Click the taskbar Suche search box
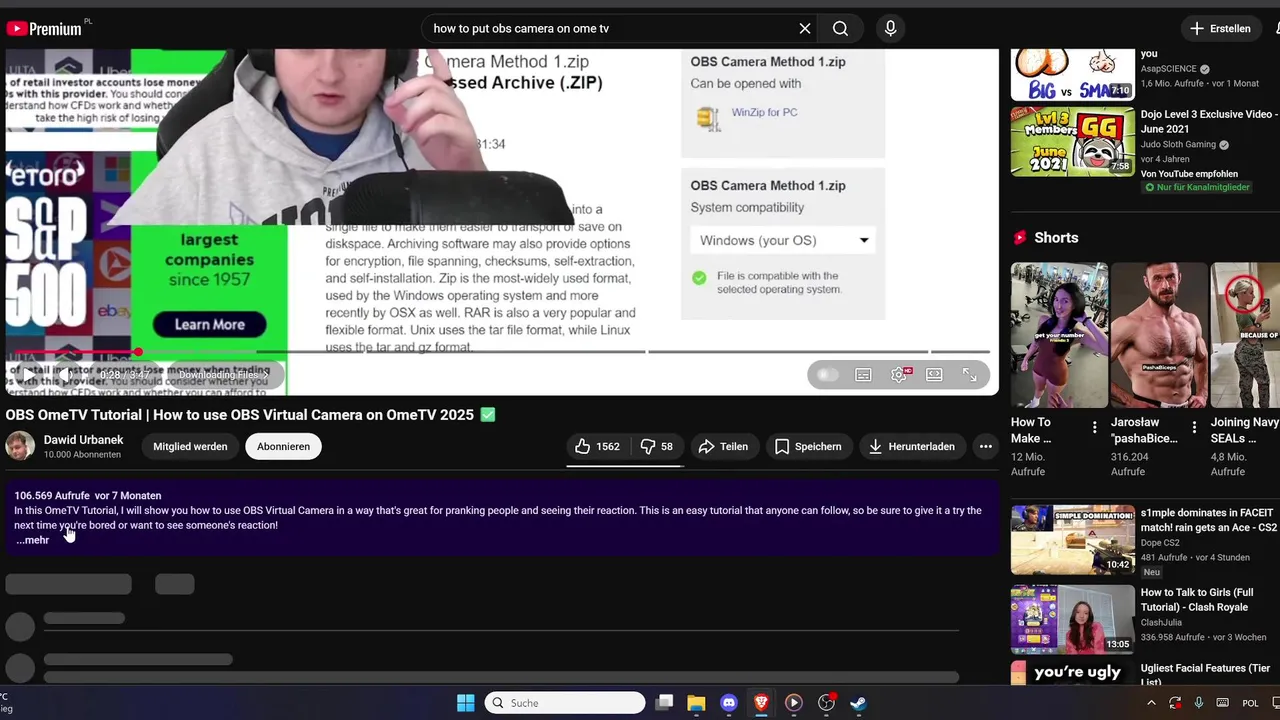Screen dimensions: 1280x720 [x=565, y=703]
